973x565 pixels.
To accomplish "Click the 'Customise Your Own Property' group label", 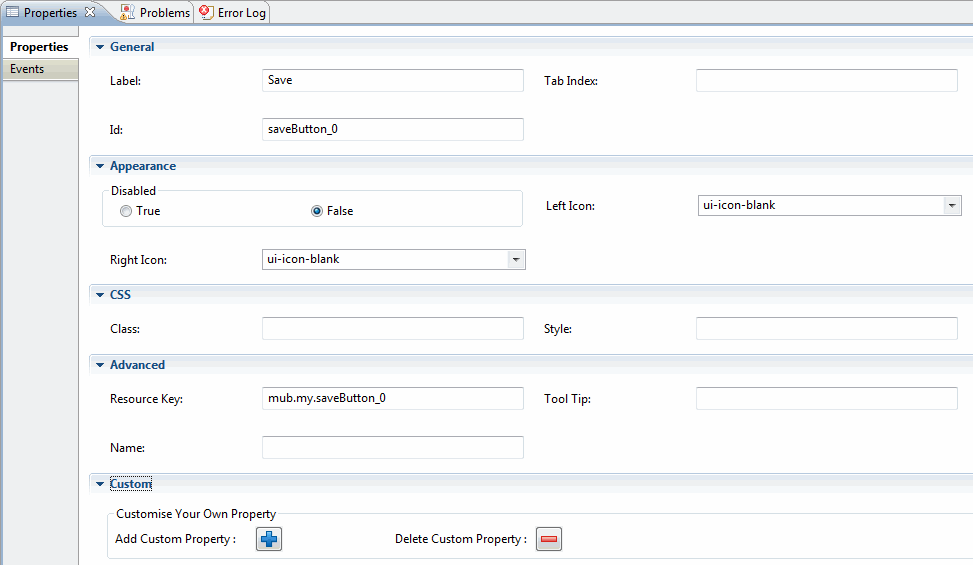I will tap(196, 514).
